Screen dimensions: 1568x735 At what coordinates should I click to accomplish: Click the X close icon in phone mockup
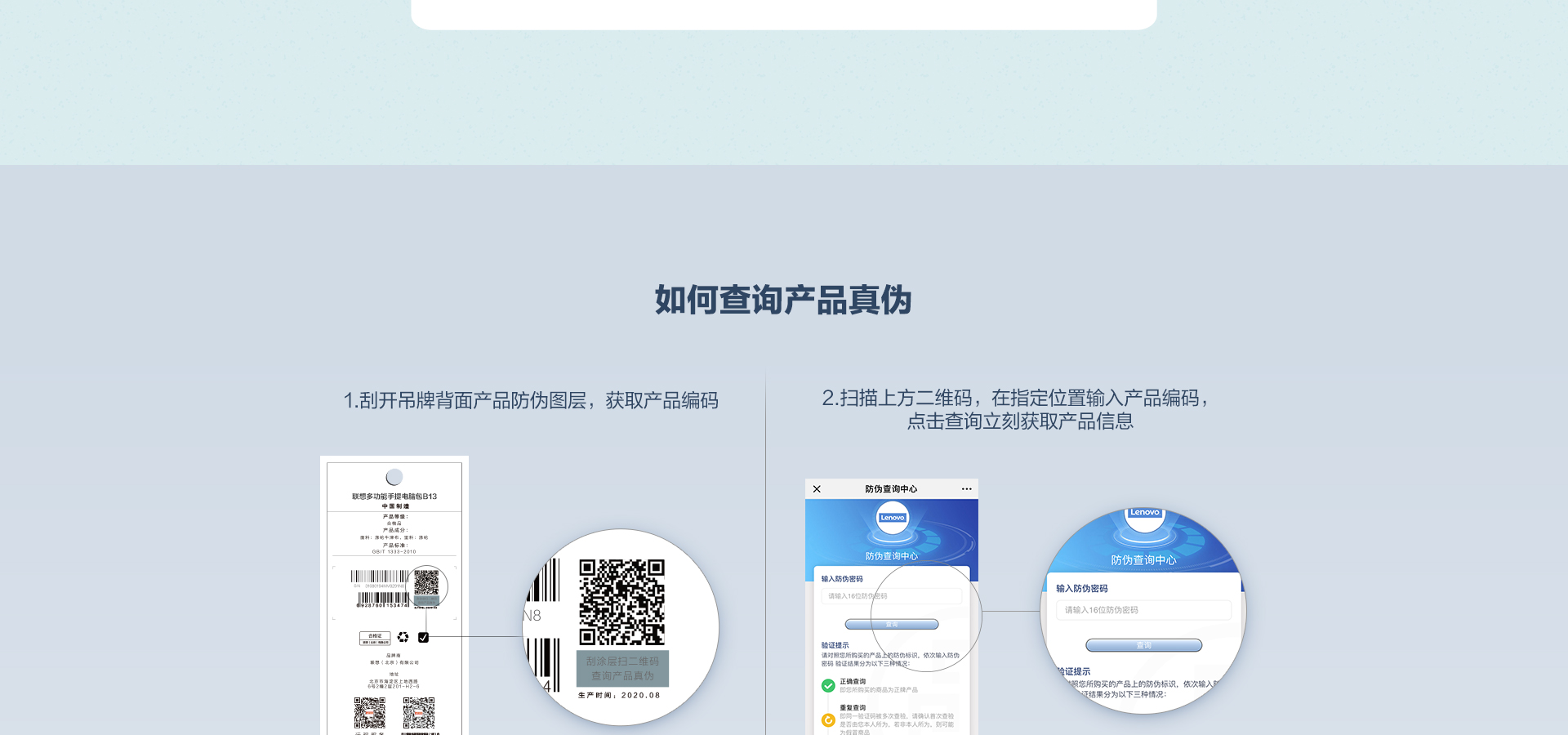pos(817,489)
